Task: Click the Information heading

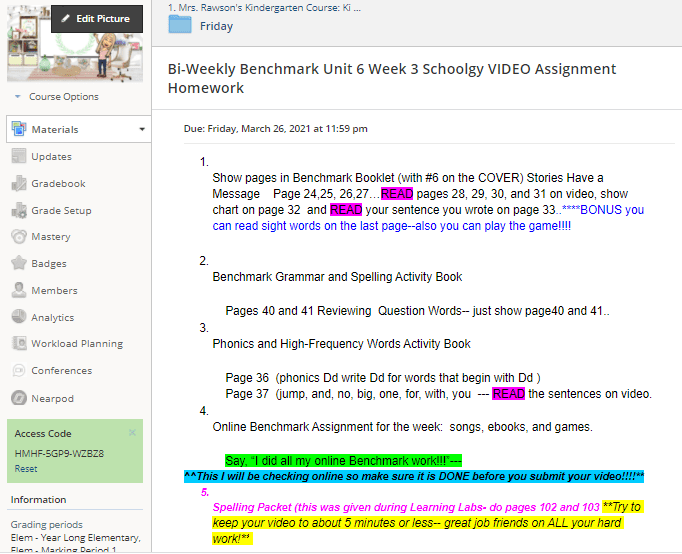Action: pyautogui.click(x=38, y=500)
